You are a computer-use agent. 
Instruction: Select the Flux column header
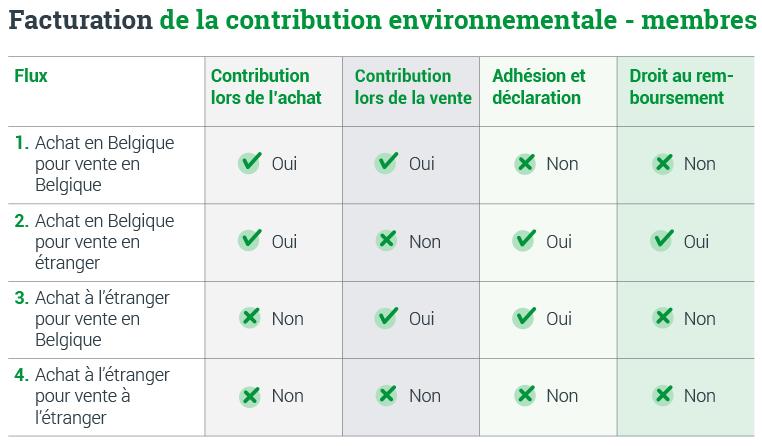(31, 76)
